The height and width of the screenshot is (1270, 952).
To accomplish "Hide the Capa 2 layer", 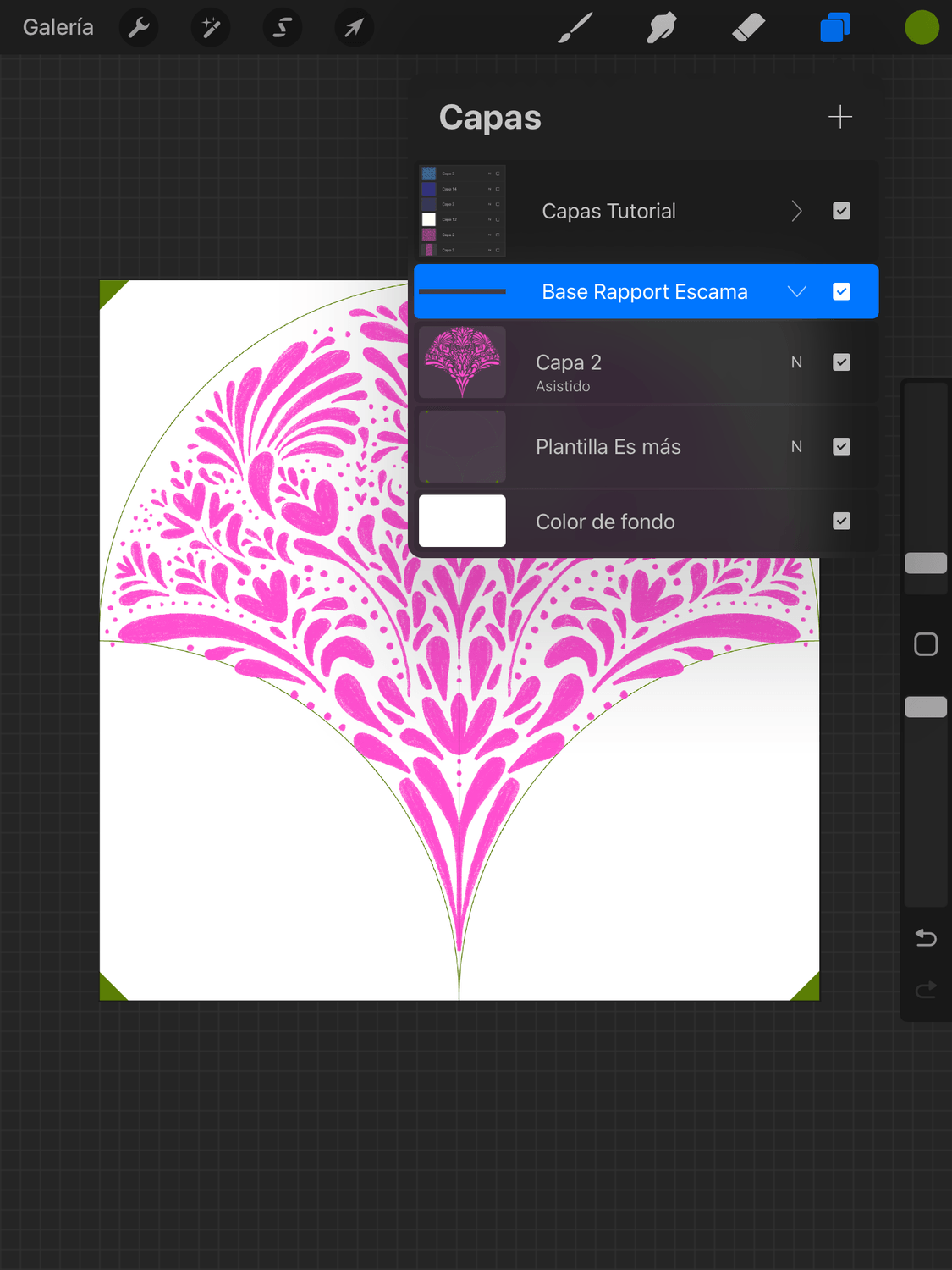I will (841, 362).
